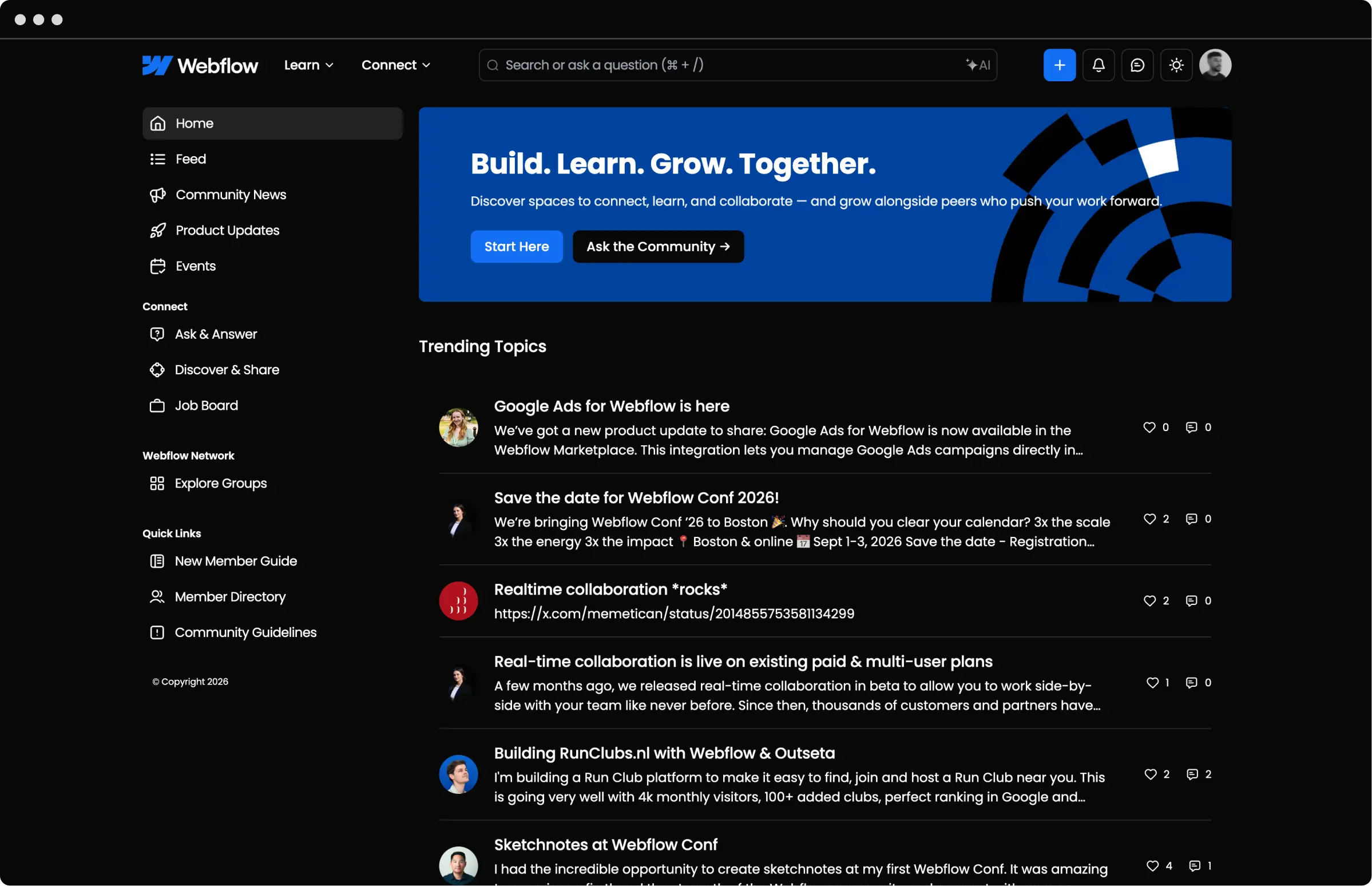Open notifications bell icon
Screen dimensions: 1372x886
click(1099, 65)
